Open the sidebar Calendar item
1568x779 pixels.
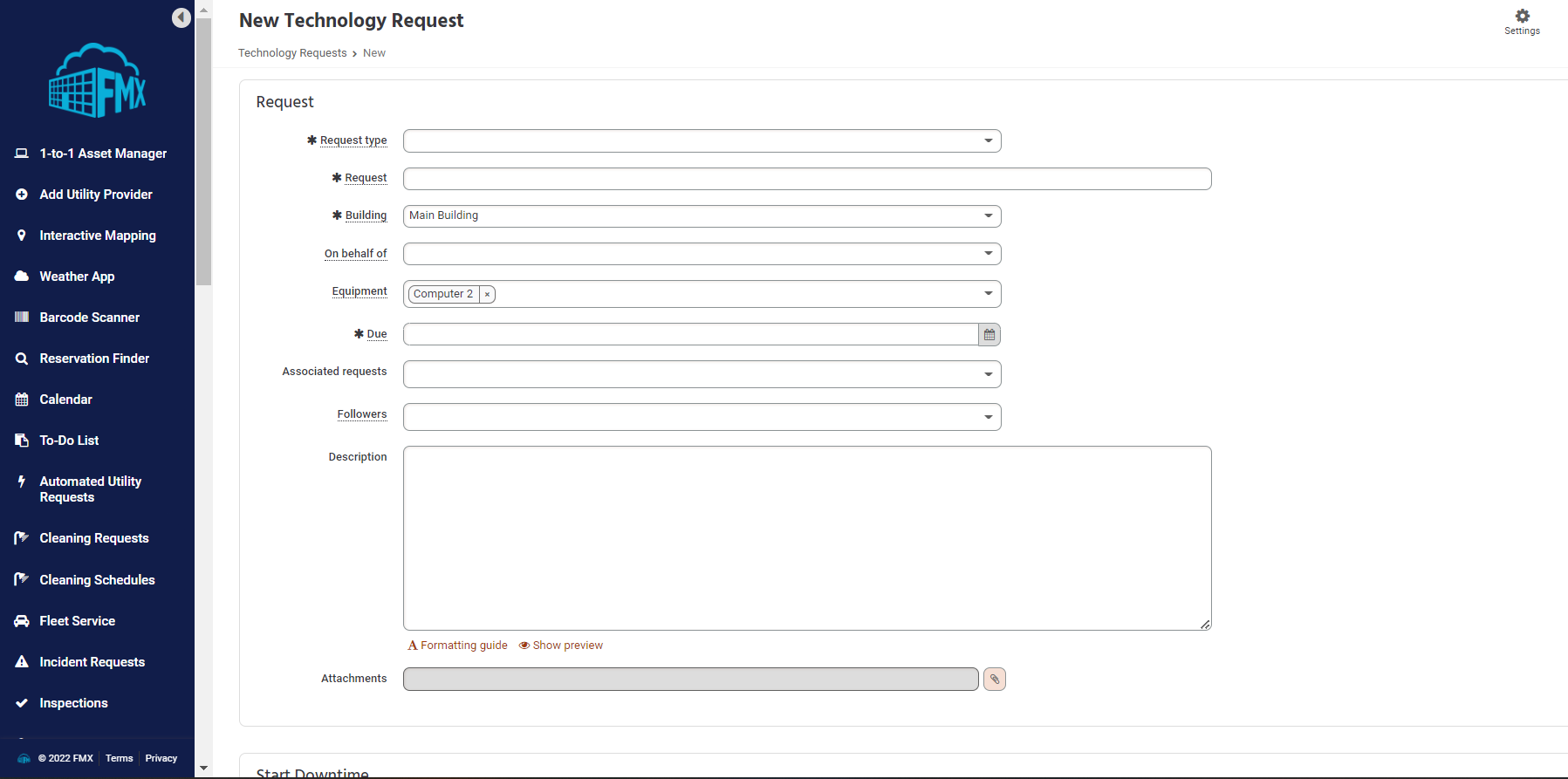[x=65, y=400]
